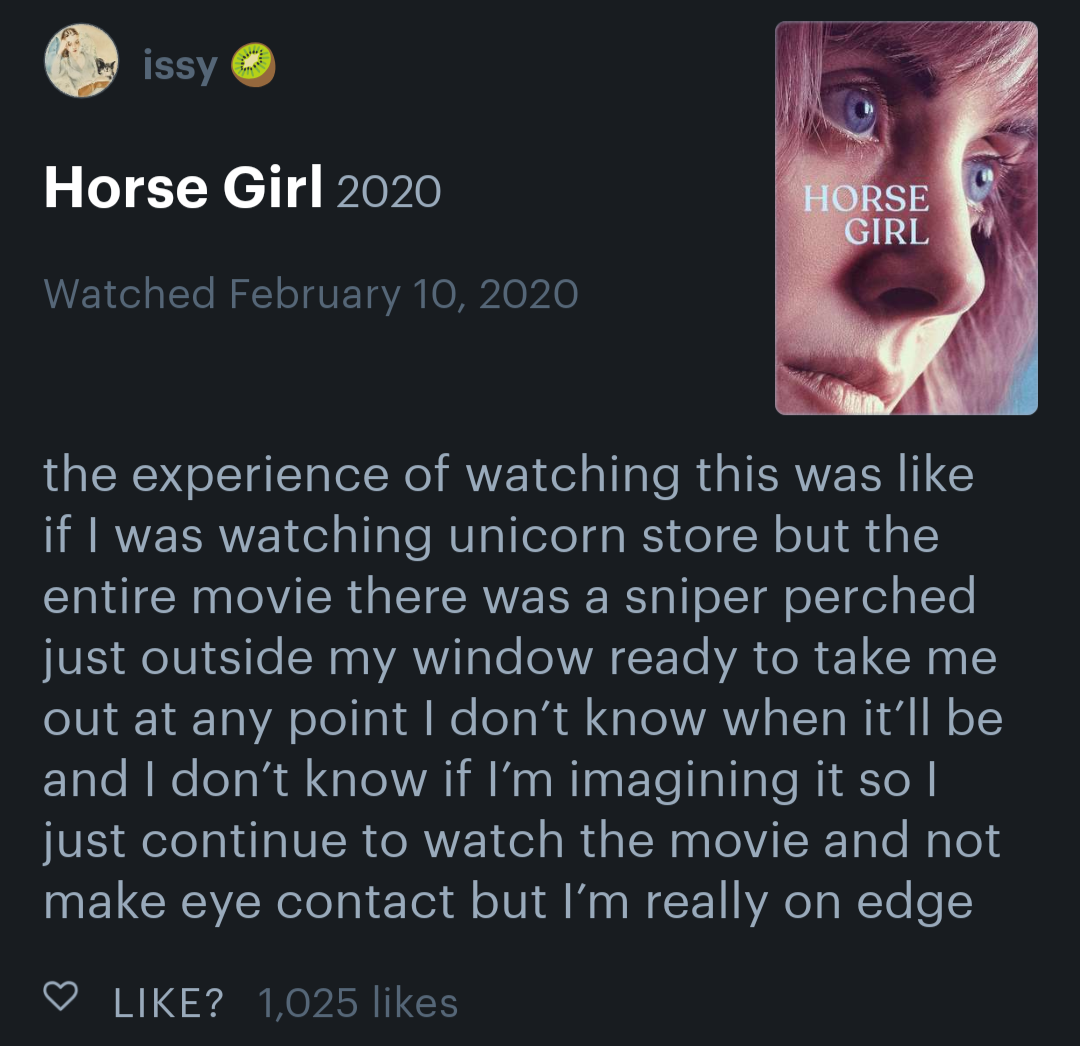The width and height of the screenshot is (1080, 1046).
Task: Open the issy username profile link
Action: pos(180,67)
